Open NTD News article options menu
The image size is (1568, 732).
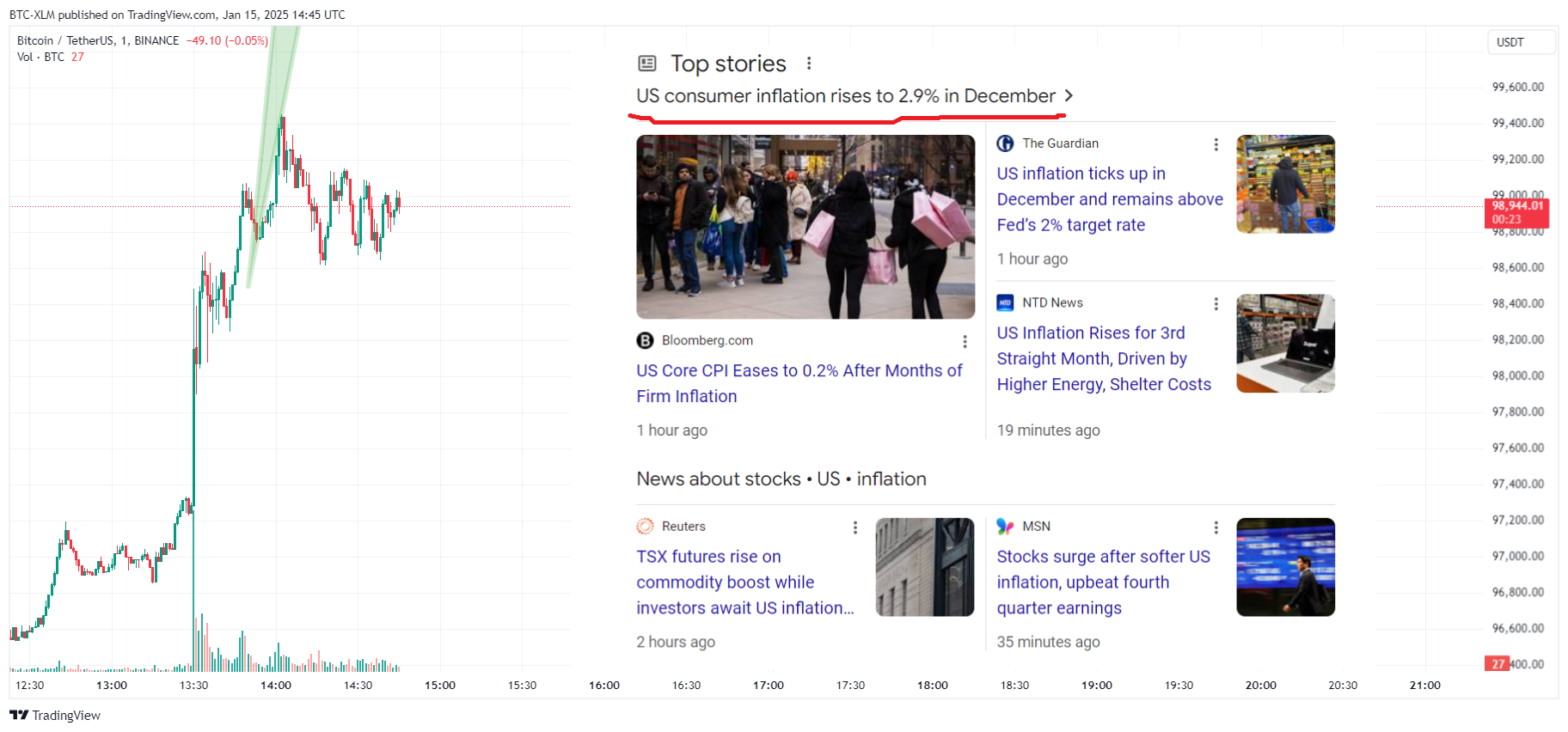[x=1216, y=303]
